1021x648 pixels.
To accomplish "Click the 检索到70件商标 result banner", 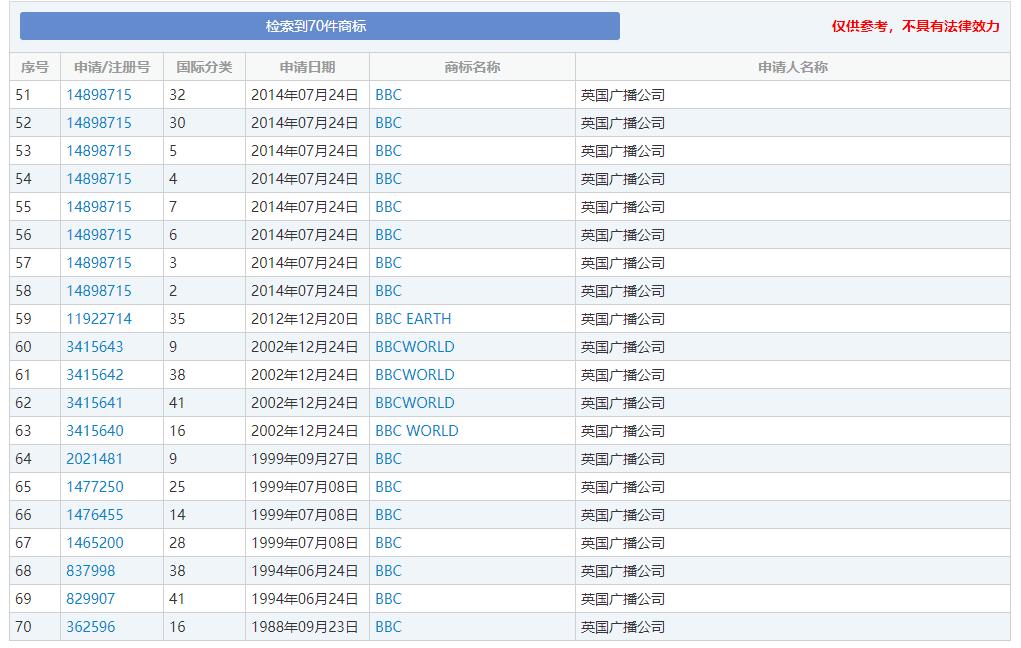I will (320, 26).
